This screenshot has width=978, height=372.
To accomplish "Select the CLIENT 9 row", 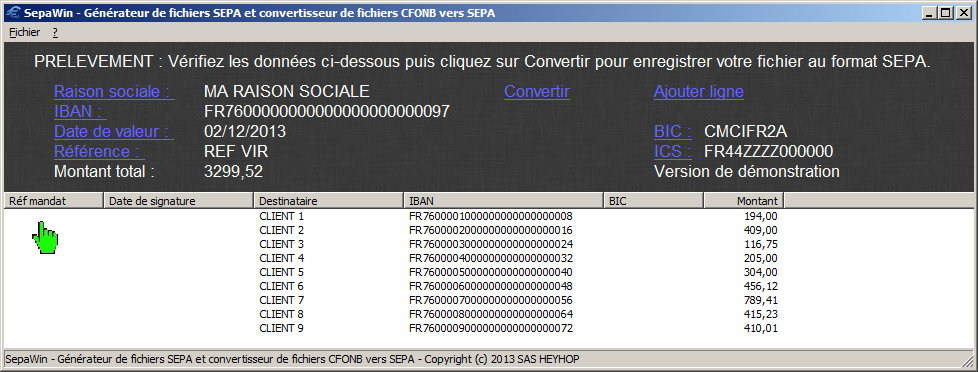I will (393, 328).
